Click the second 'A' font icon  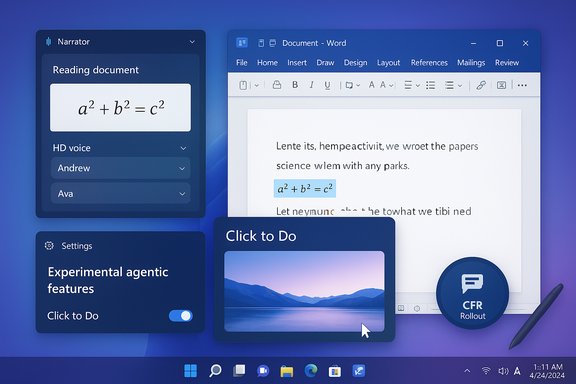383,85
